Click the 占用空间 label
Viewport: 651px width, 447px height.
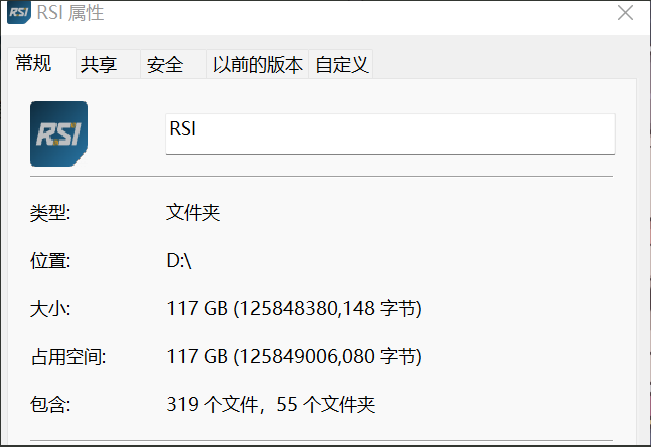coord(68,357)
